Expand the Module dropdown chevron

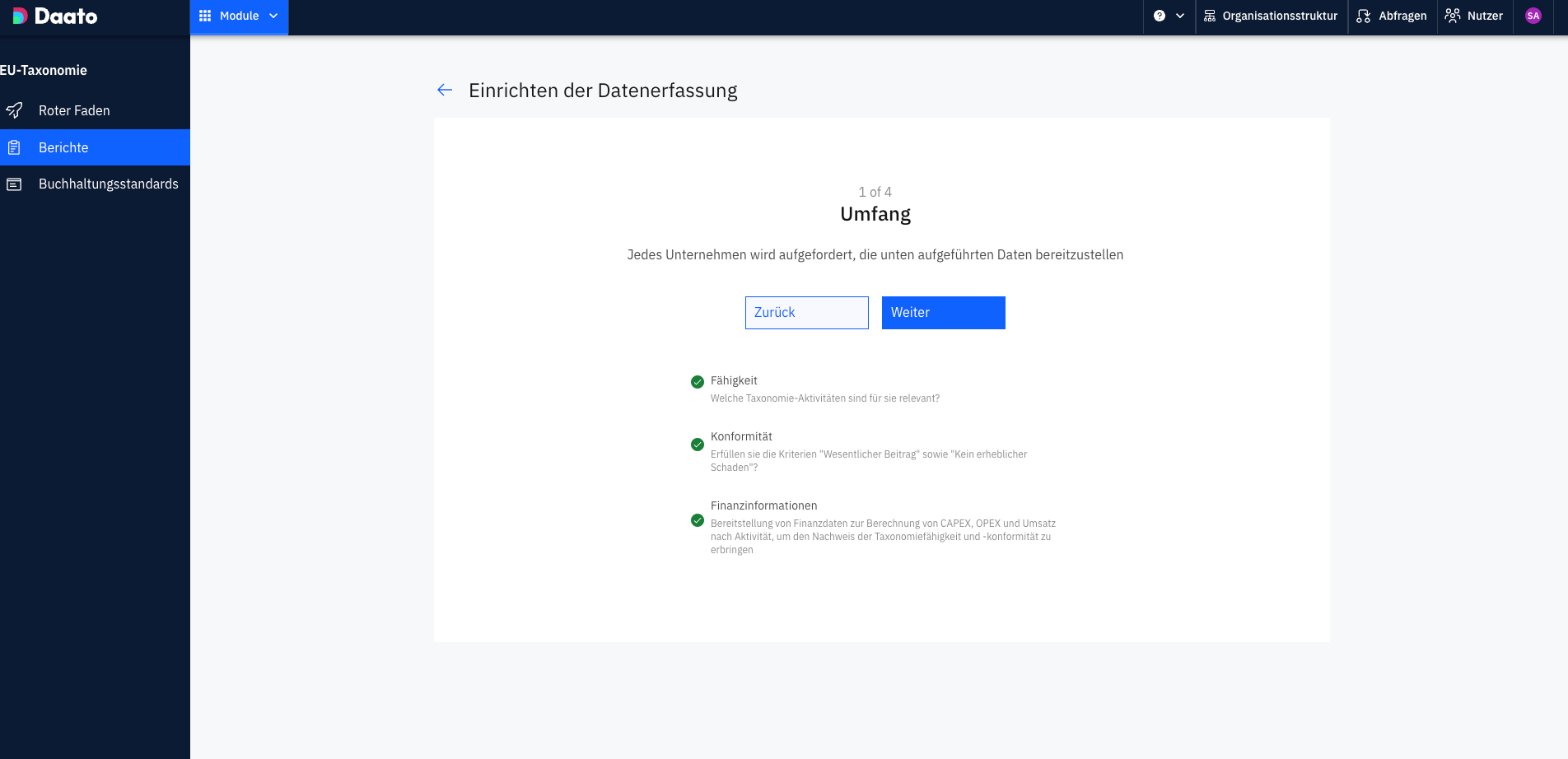tap(273, 16)
